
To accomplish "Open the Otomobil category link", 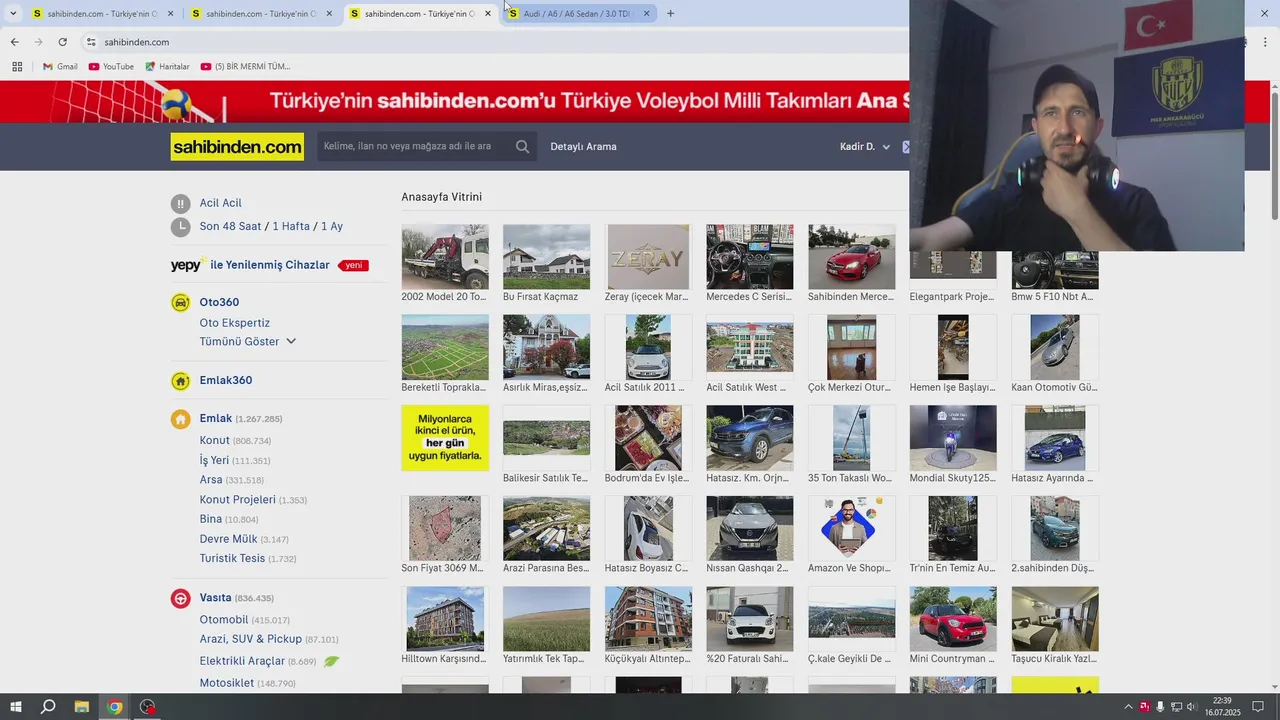I will point(224,620).
